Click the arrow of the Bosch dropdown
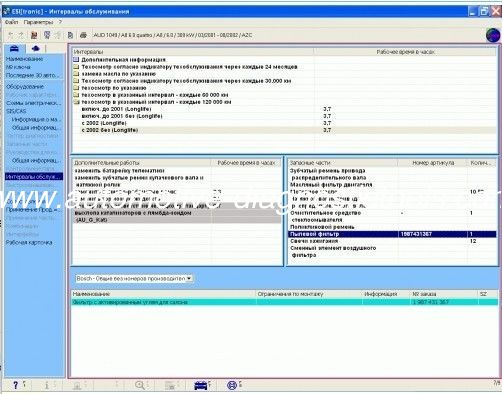This screenshot has width=502, height=394. 189,278
